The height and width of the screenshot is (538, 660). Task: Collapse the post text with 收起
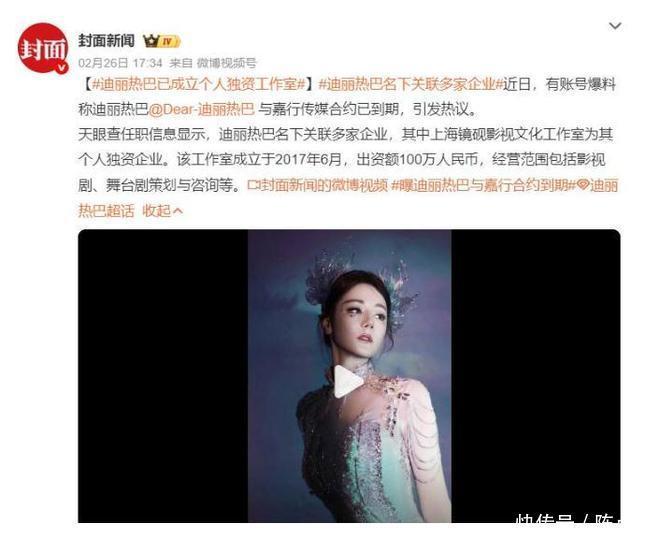(x=156, y=210)
